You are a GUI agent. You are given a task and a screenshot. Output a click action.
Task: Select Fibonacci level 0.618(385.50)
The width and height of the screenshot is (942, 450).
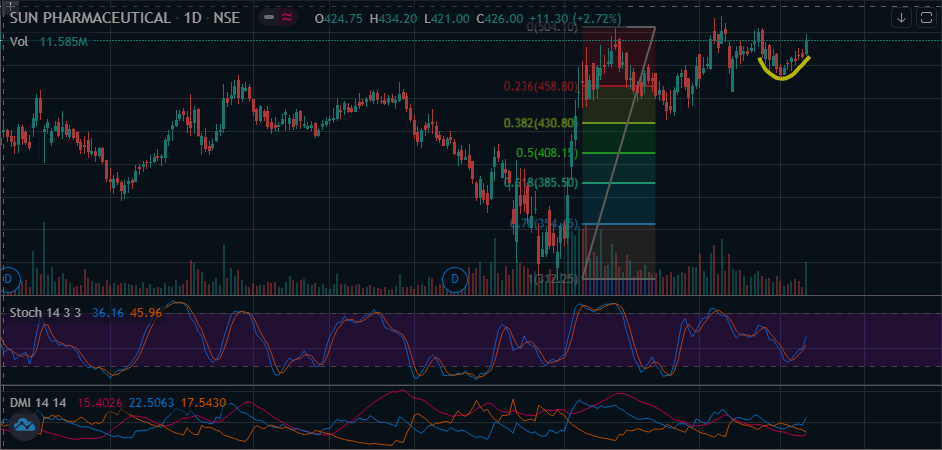(541, 182)
